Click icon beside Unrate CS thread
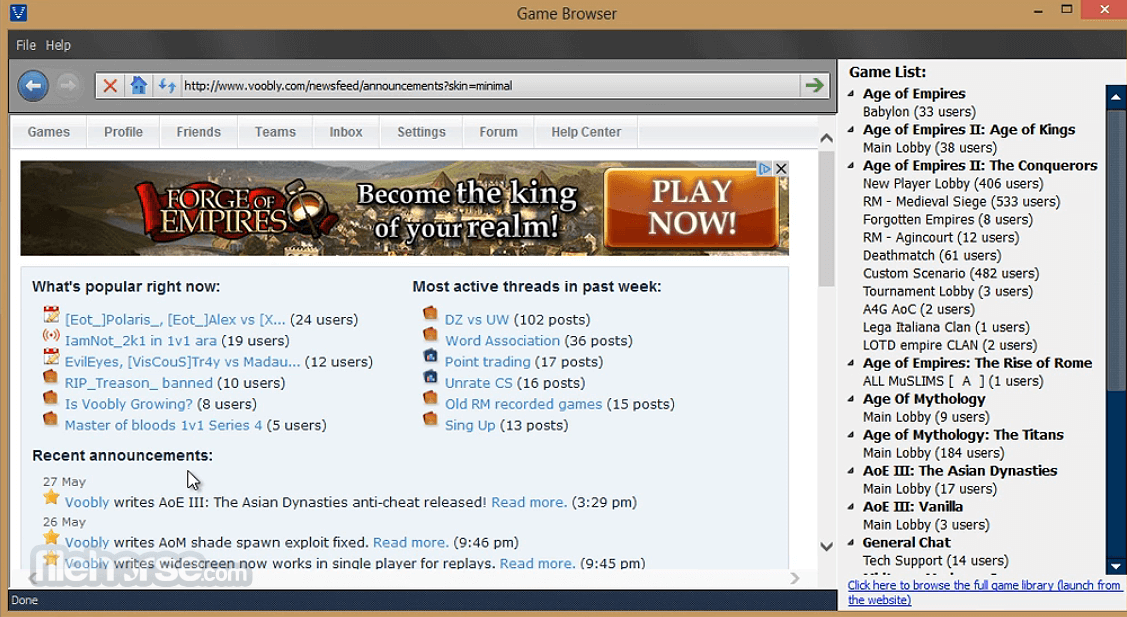Image resolution: width=1127 pixels, height=617 pixels. 431,376
